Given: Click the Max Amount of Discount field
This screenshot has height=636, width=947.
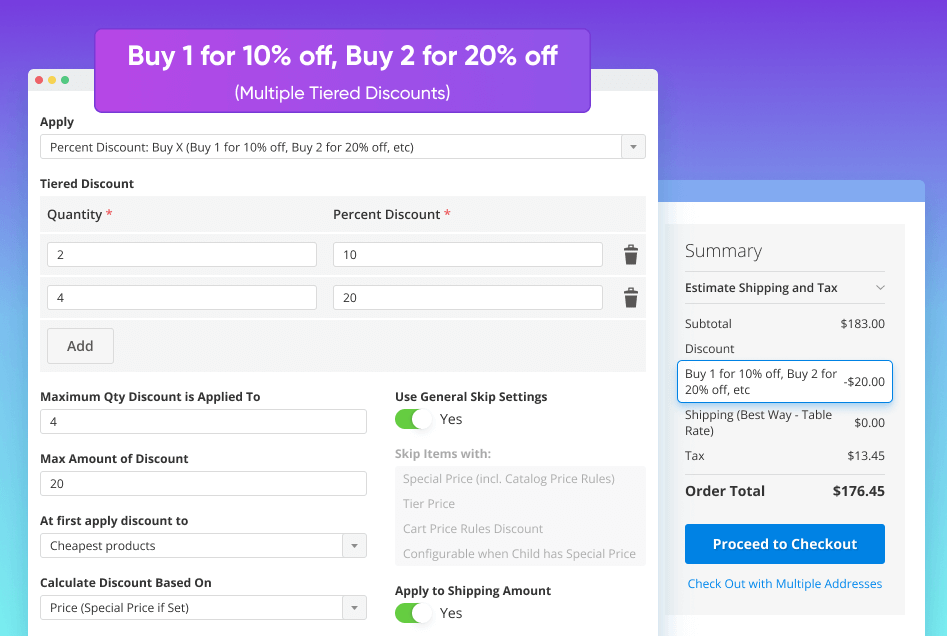Looking at the screenshot, I should click(203, 484).
